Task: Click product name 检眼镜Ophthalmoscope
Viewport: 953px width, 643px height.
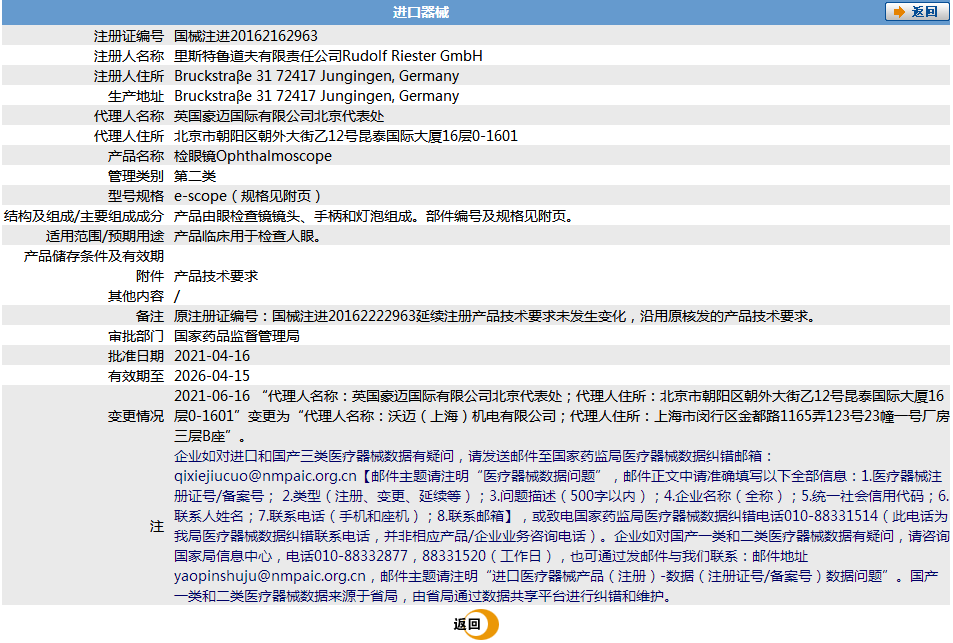Action: [x=253, y=156]
